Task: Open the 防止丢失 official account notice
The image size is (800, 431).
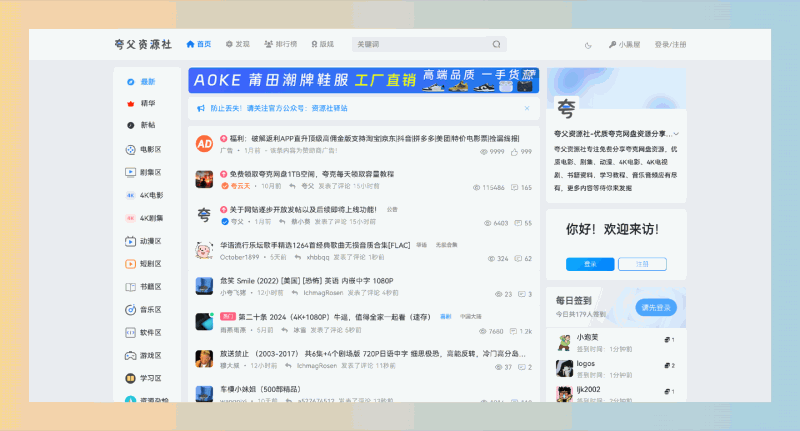Action: point(279,108)
